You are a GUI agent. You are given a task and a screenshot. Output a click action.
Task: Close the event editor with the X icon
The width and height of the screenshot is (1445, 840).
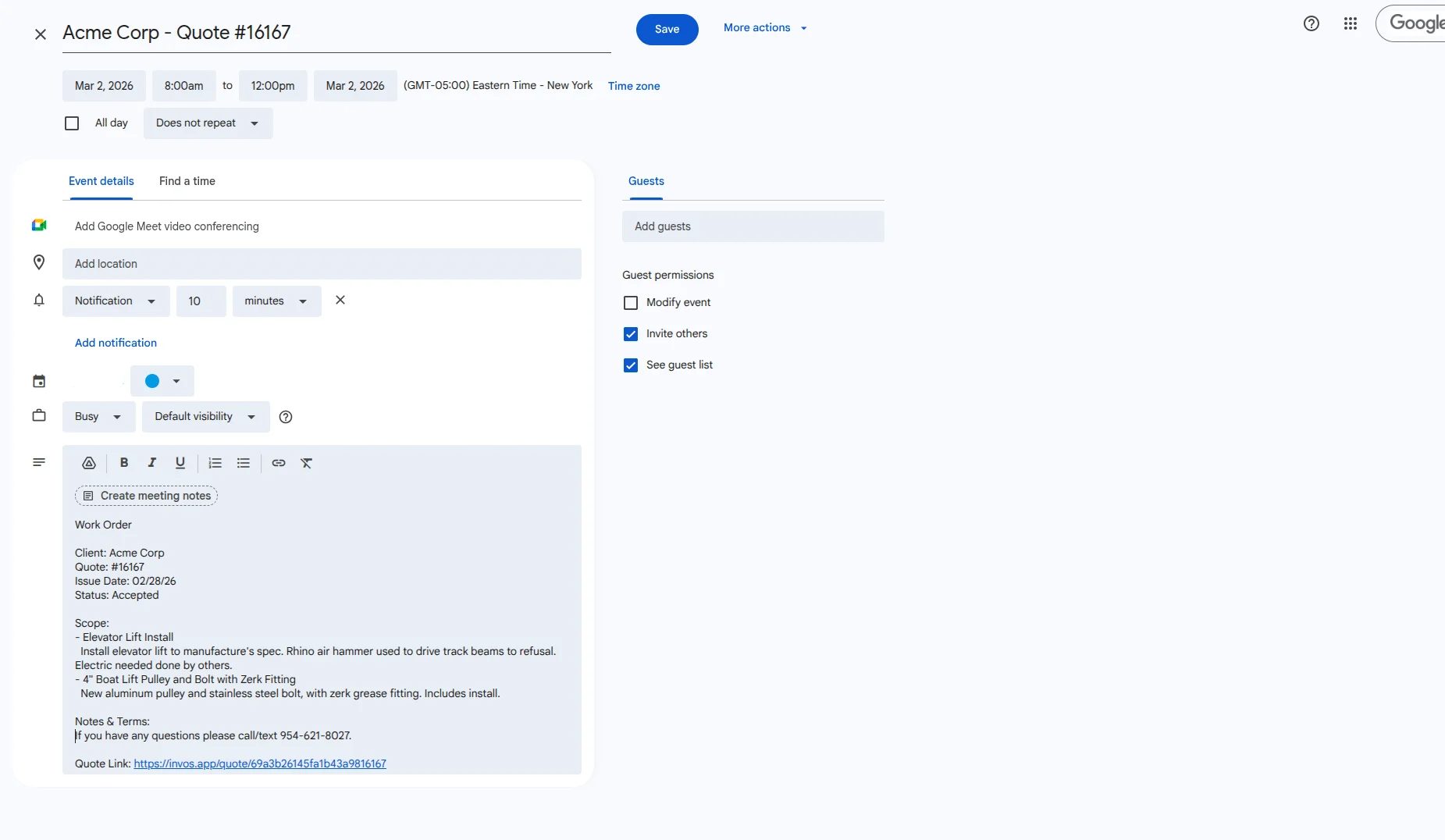(x=41, y=34)
